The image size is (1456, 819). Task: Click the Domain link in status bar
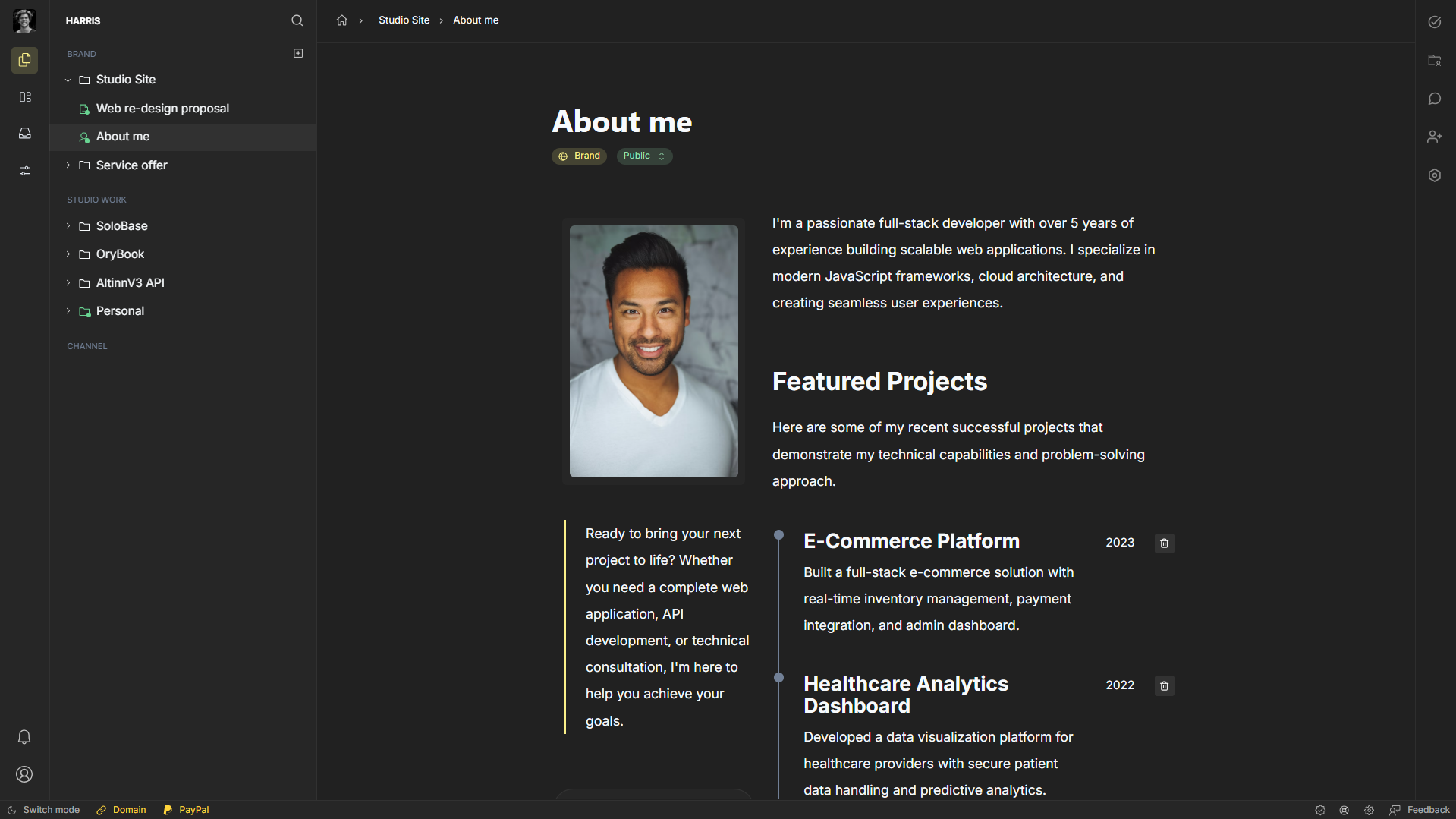(122, 810)
